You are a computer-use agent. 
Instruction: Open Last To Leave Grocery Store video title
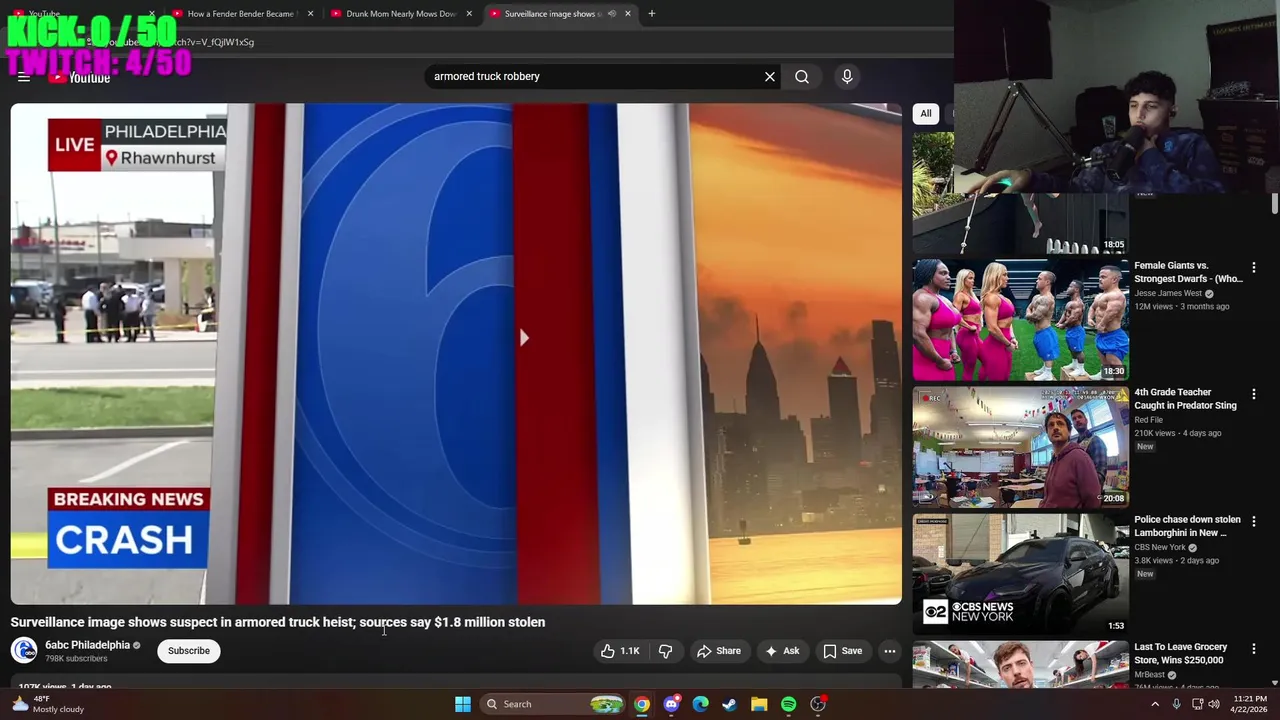pos(1179,654)
